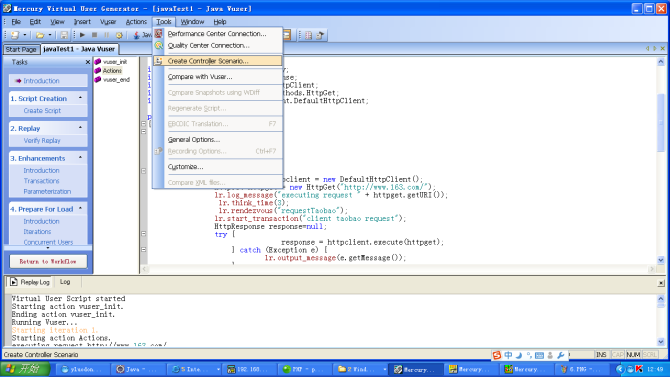The width and height of the screenshot is (670, 377).
Task: Switch to the Log tab
Action: coord(65,282)
